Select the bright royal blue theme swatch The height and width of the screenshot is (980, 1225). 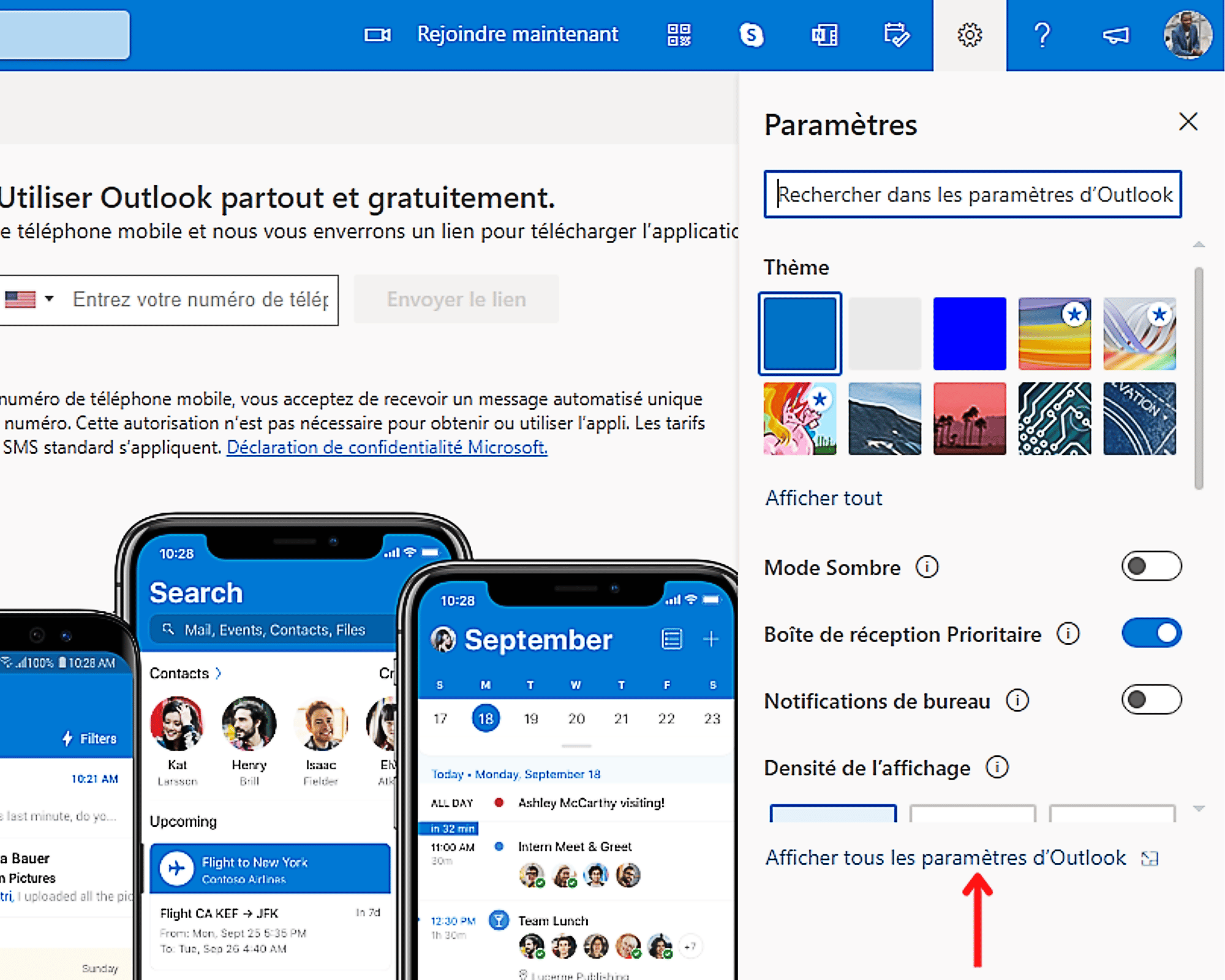(970, 334)
